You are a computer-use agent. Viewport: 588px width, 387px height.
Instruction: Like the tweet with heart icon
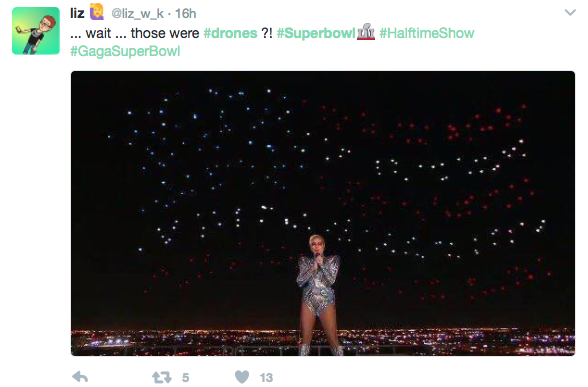[x=242, y=376]
